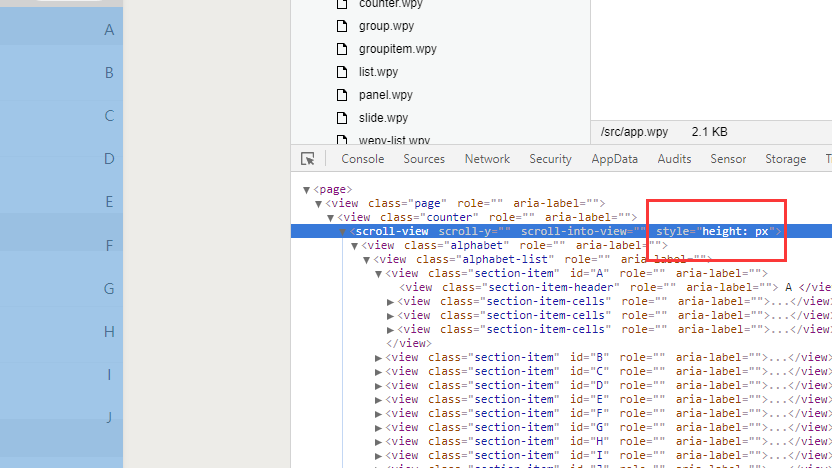
Task: Expand the section-item id="D" node
Action: click(378, 386)
